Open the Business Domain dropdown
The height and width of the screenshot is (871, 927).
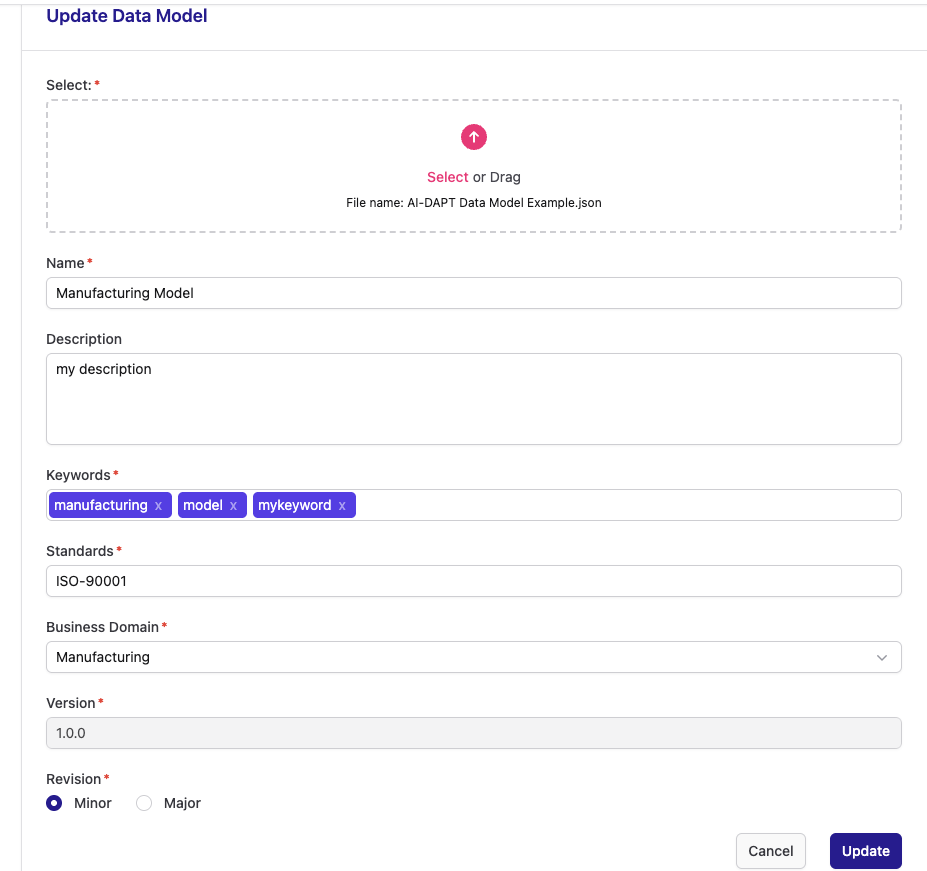pos(474,657)
